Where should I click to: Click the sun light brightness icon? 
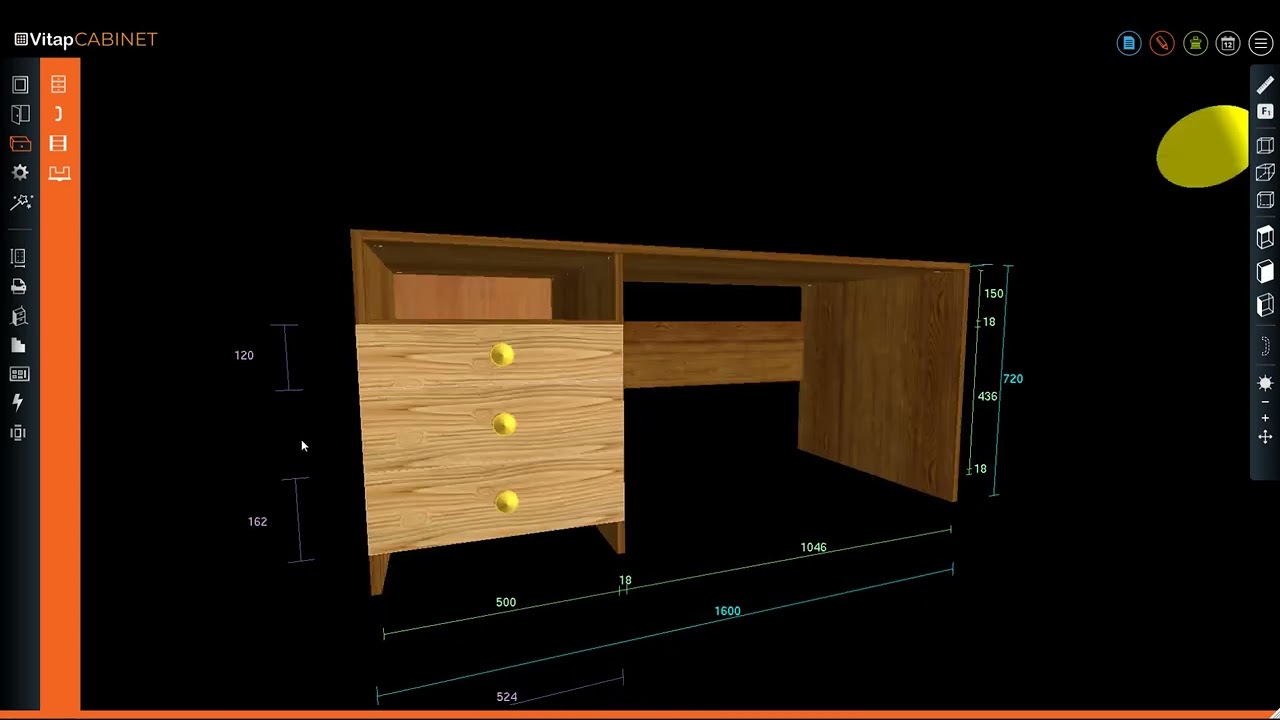pos(1265,383)
